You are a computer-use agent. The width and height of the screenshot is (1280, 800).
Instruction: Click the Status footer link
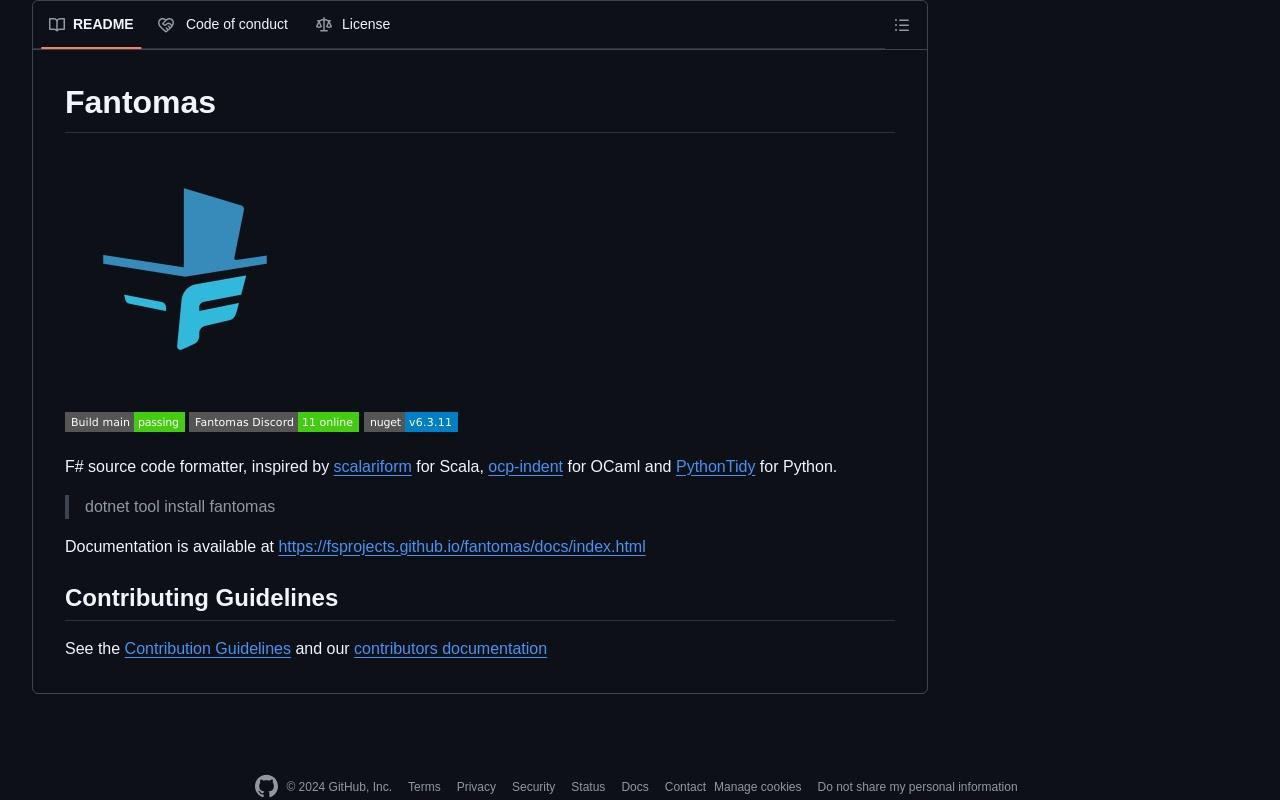[x=588, y=787]
